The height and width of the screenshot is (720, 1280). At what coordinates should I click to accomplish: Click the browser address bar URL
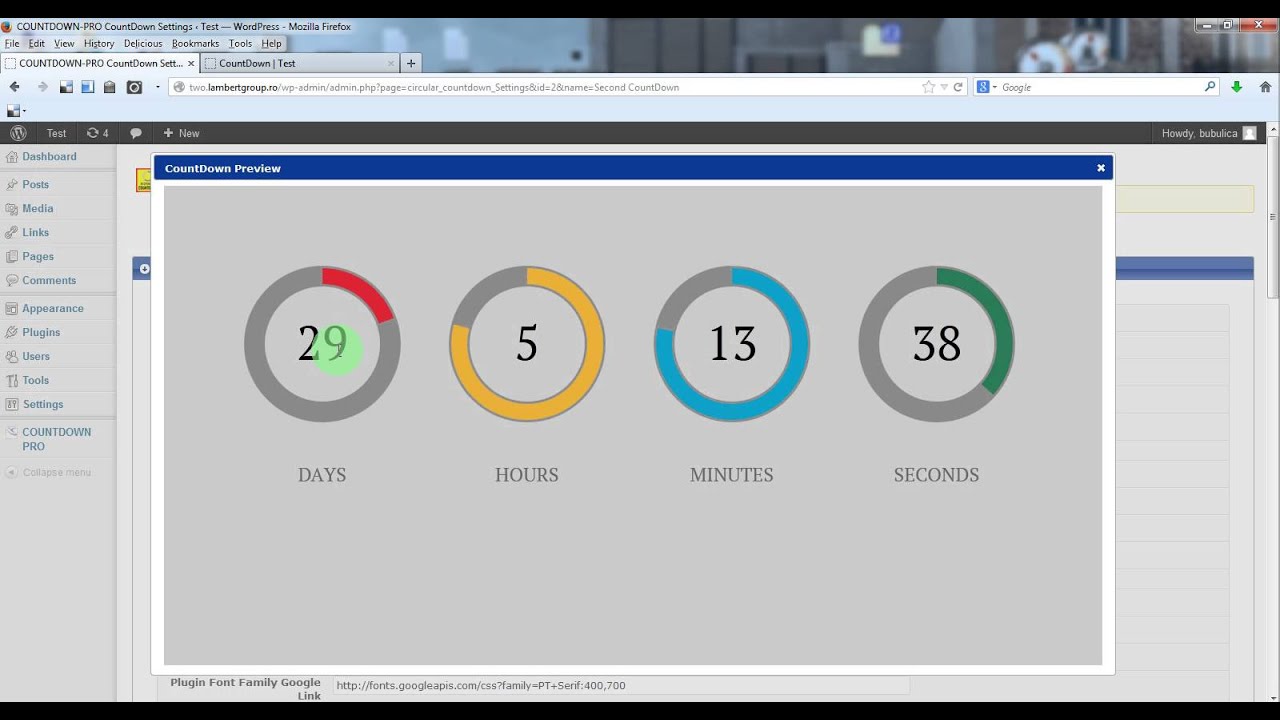(x=434, y=87)
